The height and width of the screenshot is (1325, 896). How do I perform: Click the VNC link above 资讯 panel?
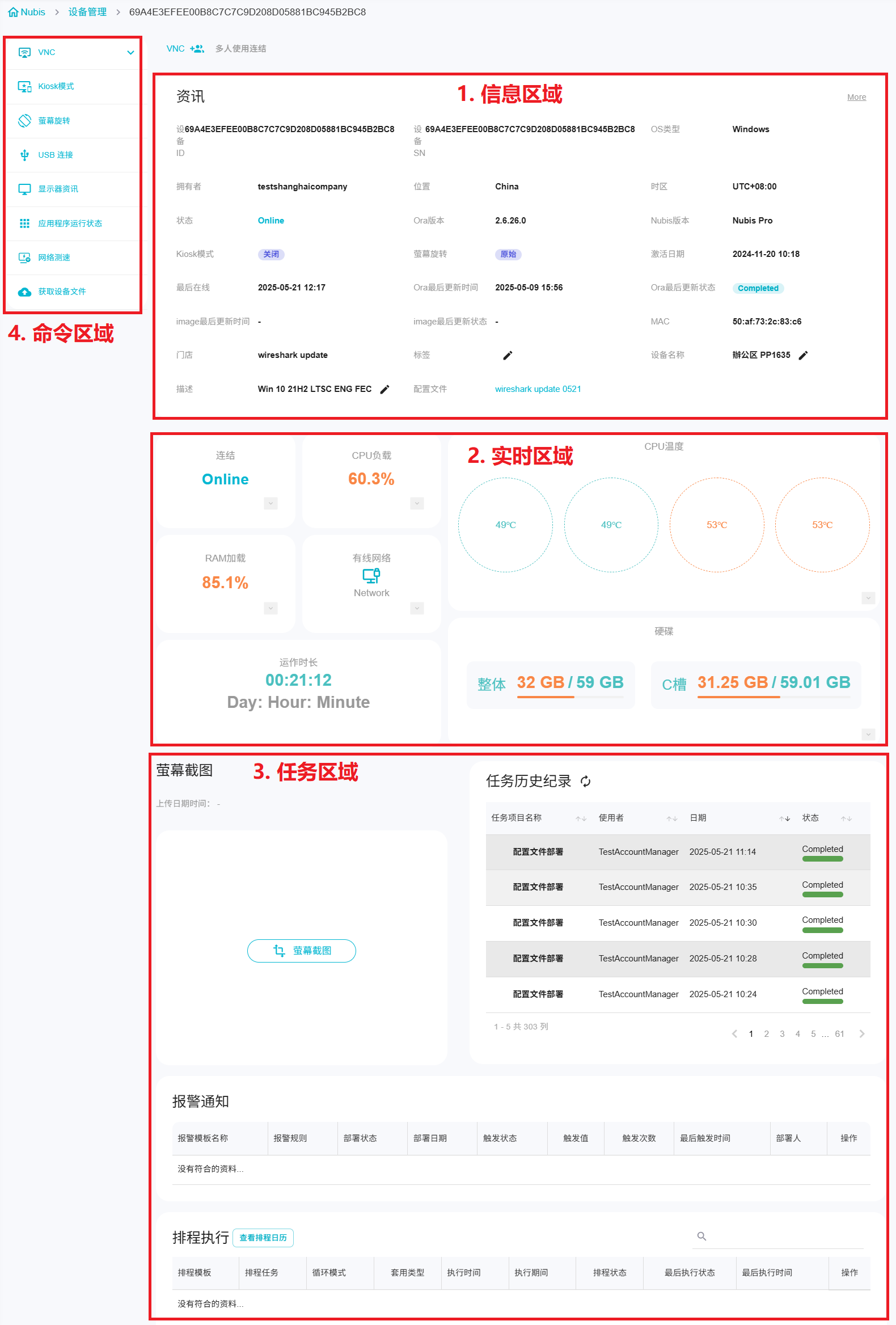[x=175, y=49]
